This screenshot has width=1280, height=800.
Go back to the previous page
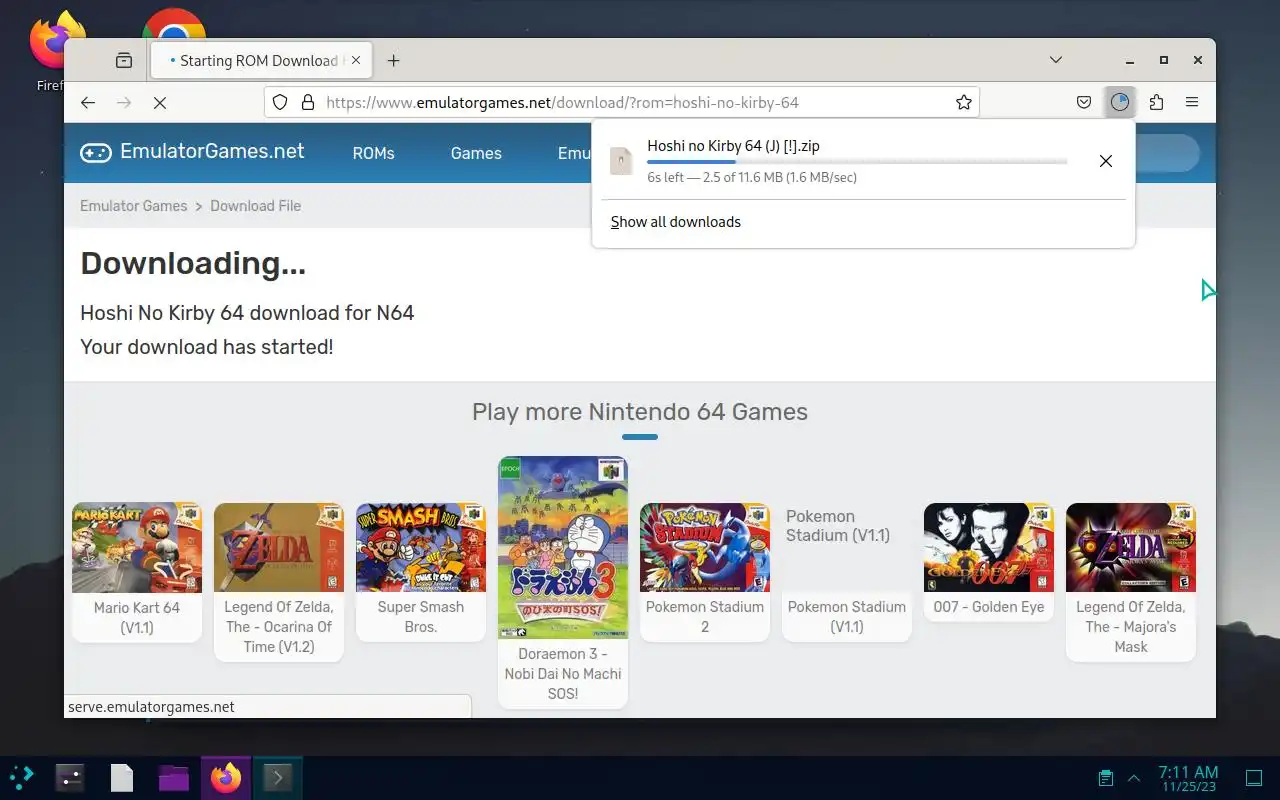(x=88, y=102)
